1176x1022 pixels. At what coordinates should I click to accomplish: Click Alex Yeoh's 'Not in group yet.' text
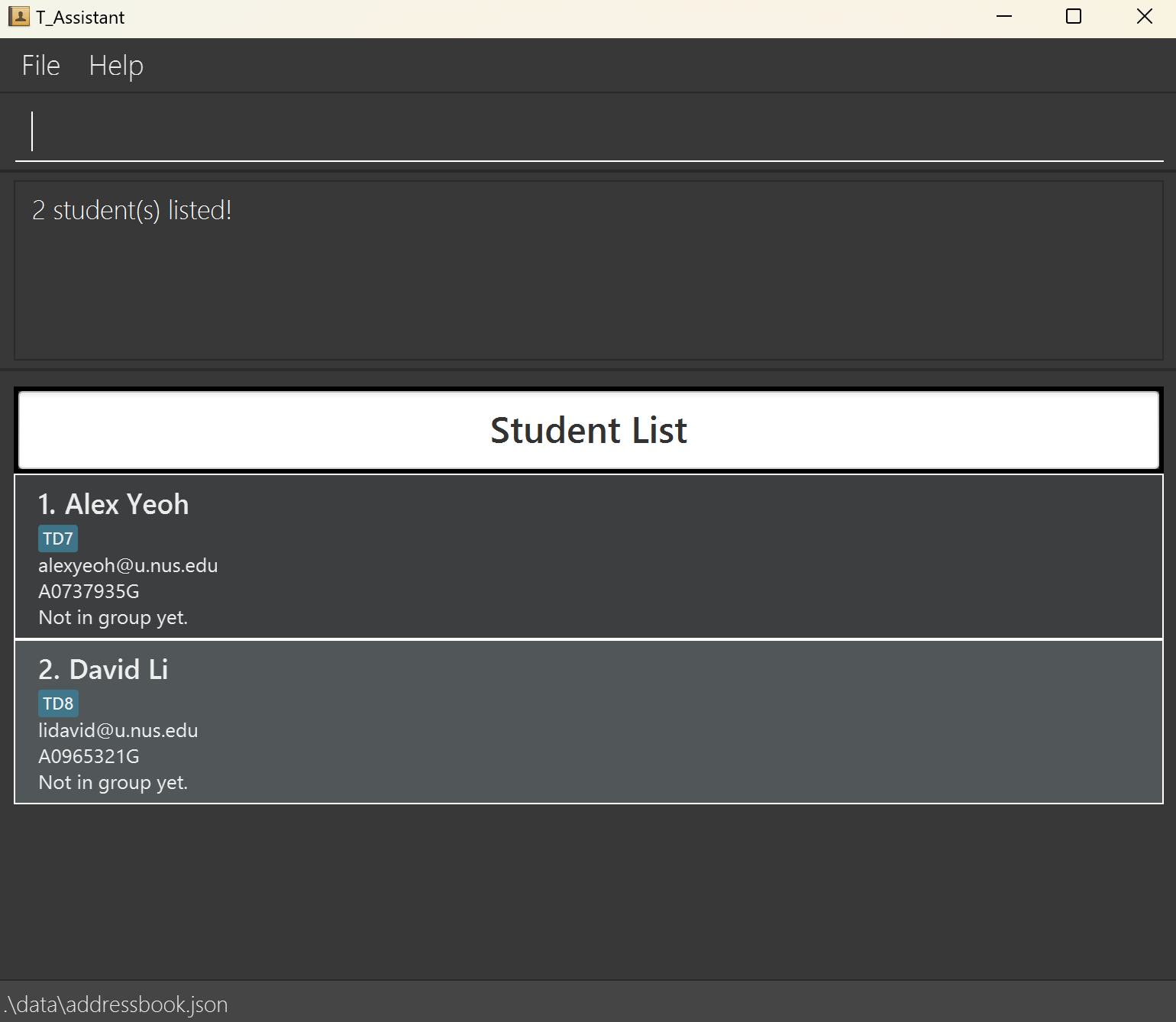tap(113, 618)
